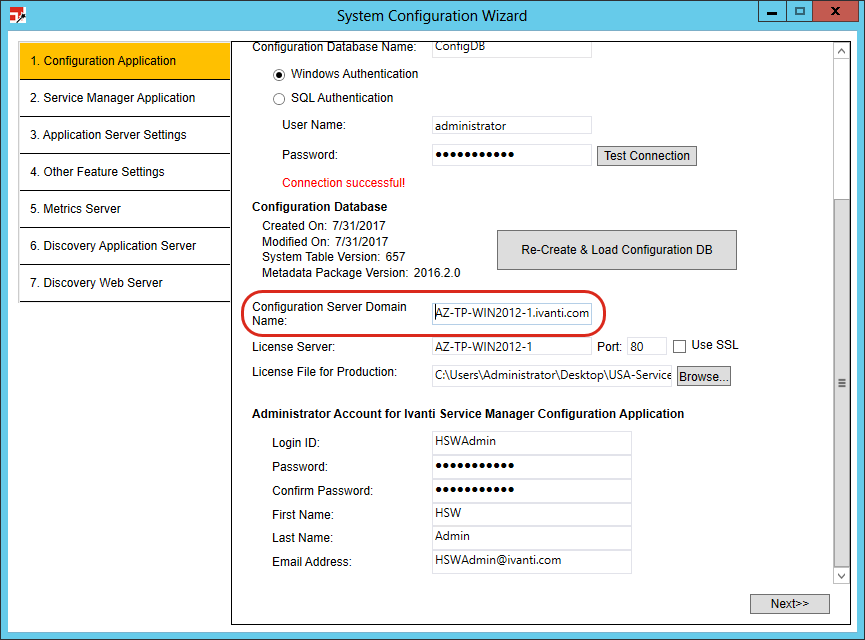The height and width of the screenshot is (640, 865).
Task: Maximize the System Configuration Wizard window
Action: pos(799,12)
